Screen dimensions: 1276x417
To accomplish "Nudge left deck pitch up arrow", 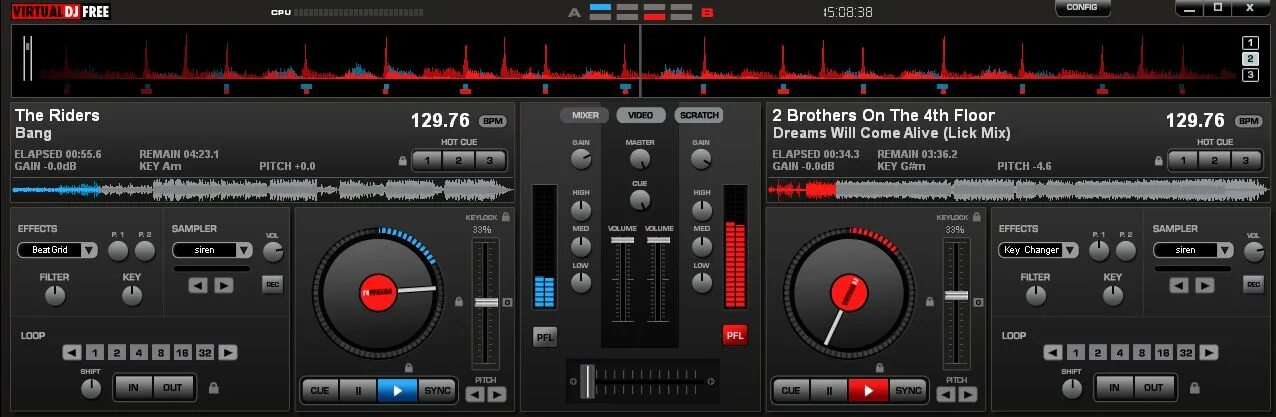I will (496, 394).
